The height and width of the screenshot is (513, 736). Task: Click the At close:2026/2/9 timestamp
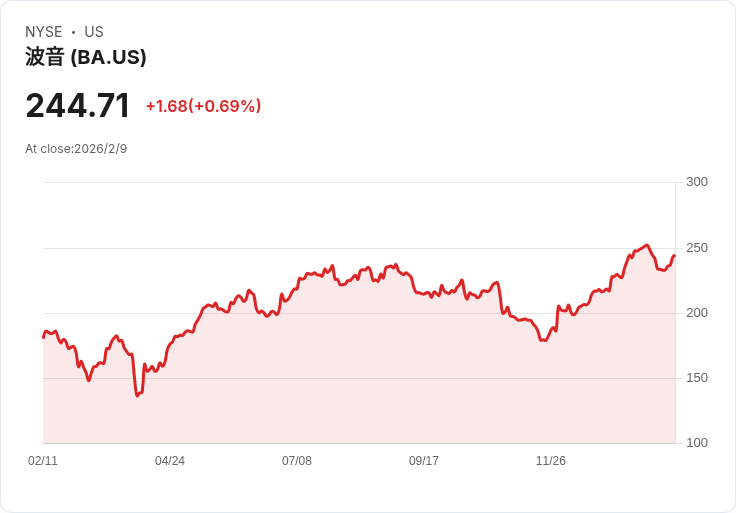[76, 149]
